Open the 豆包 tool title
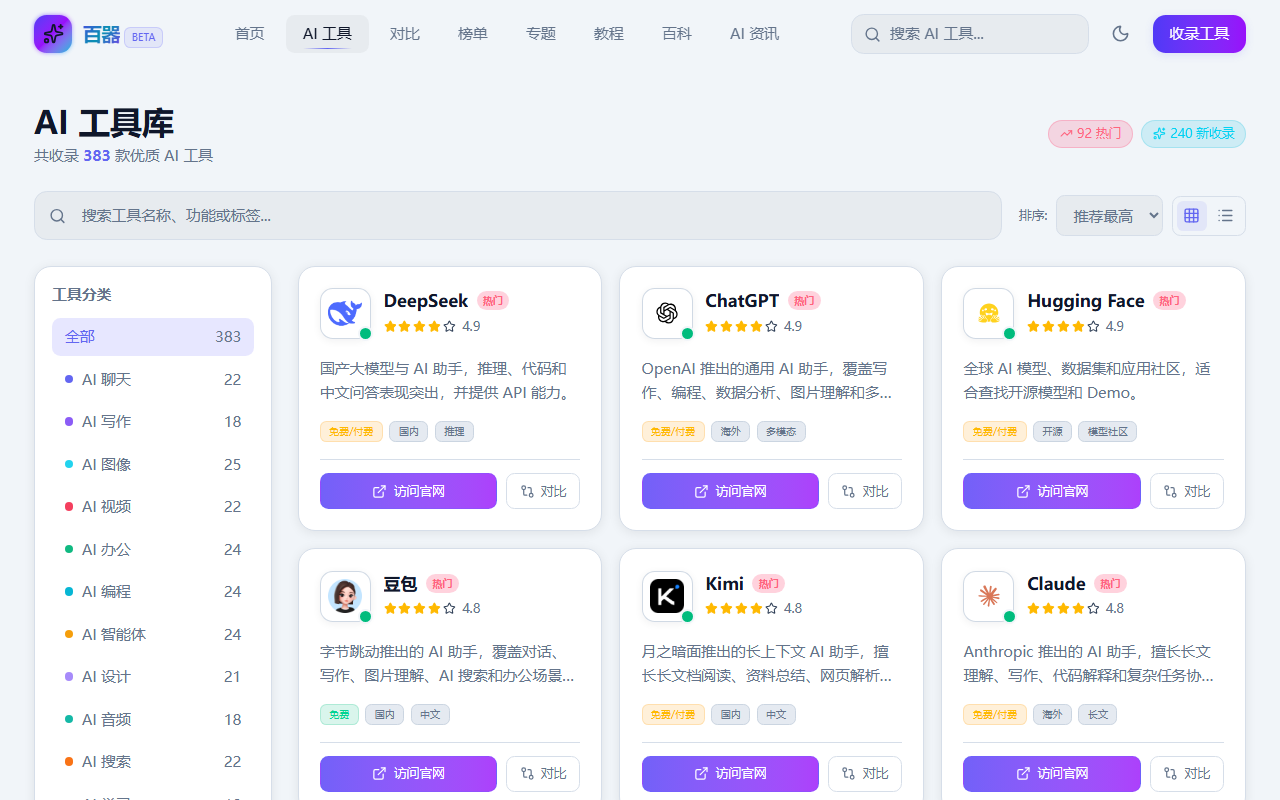 pos(401,584)
